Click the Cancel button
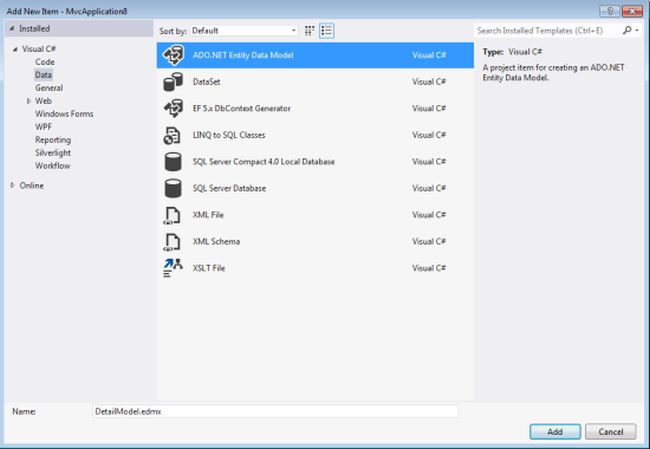 coord(611,432)
